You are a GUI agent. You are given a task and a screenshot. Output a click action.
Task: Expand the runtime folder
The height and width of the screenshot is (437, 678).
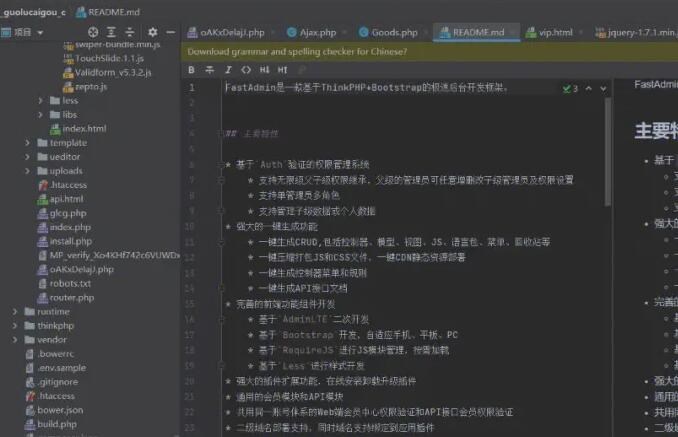[15, 312]
